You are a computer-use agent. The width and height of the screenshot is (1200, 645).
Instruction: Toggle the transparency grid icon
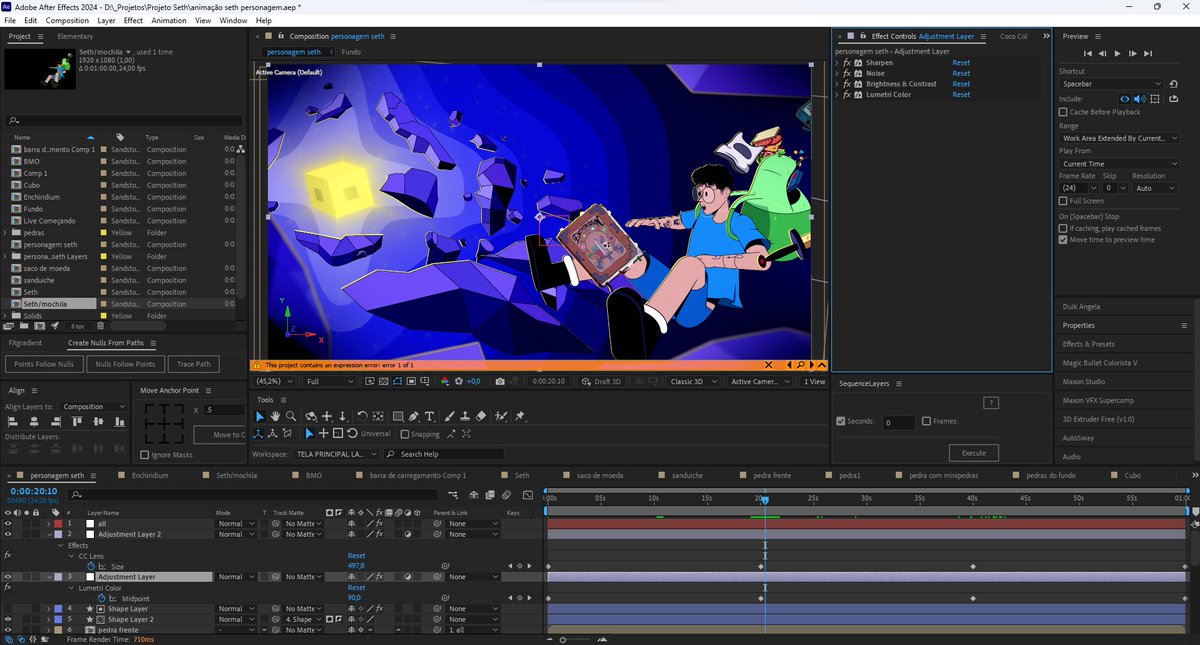click(383, 381)
